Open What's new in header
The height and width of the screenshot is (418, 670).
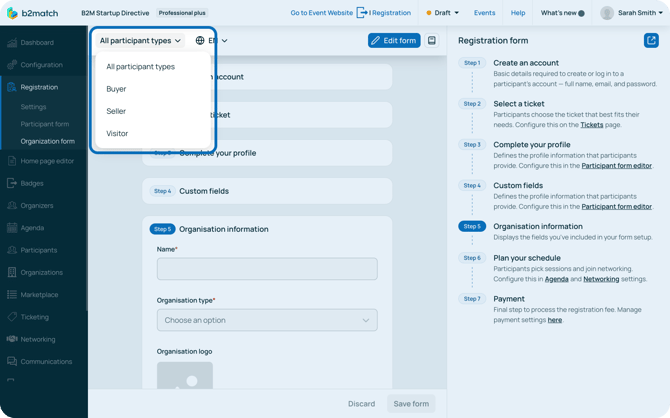(558, 13)
